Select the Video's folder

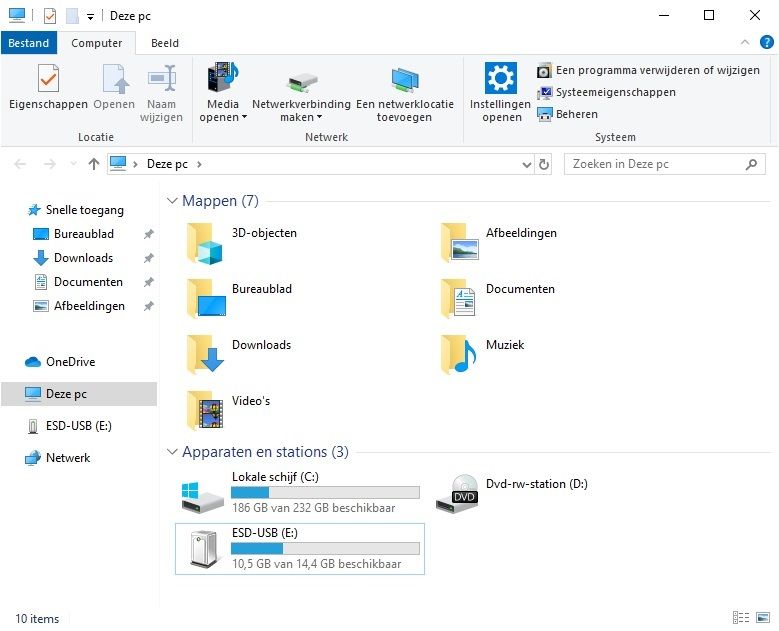point(229,411)
